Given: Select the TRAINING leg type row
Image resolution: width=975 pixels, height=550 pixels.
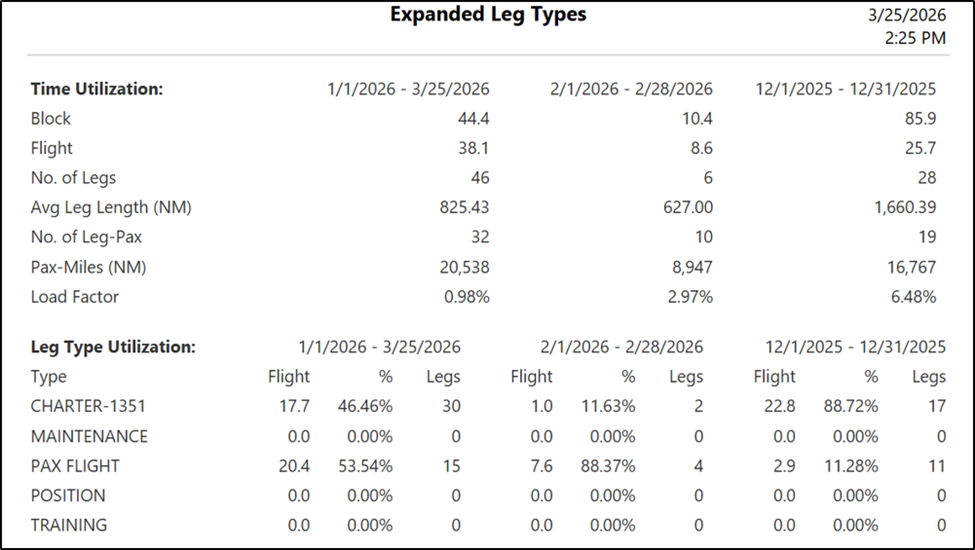Looking at the screenshot, I should pyautogui.click(x=69, y=525).
